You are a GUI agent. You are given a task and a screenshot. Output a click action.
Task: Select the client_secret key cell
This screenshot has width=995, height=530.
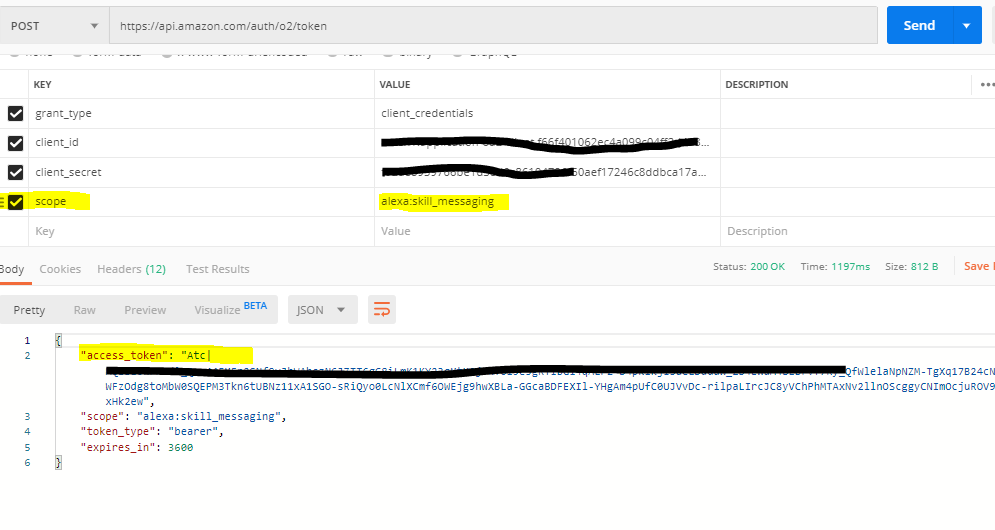tap(201, 172)
